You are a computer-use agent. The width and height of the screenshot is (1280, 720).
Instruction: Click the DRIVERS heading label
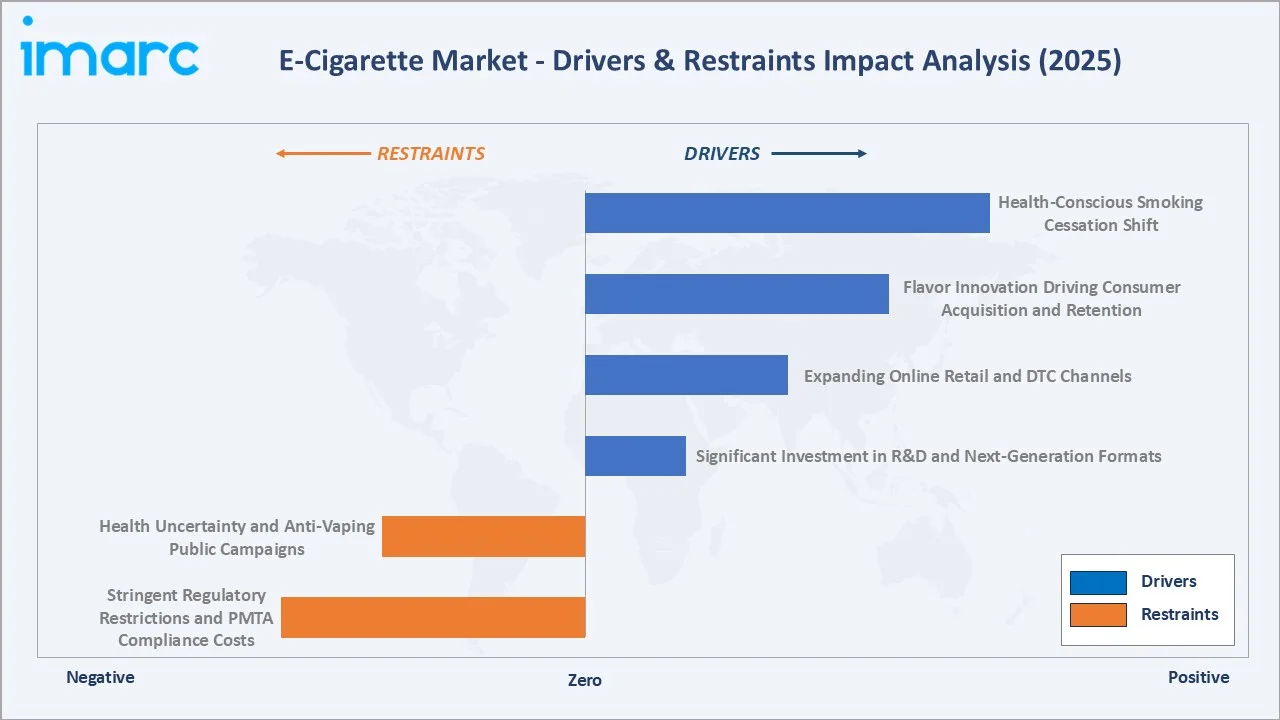[722, 153]
